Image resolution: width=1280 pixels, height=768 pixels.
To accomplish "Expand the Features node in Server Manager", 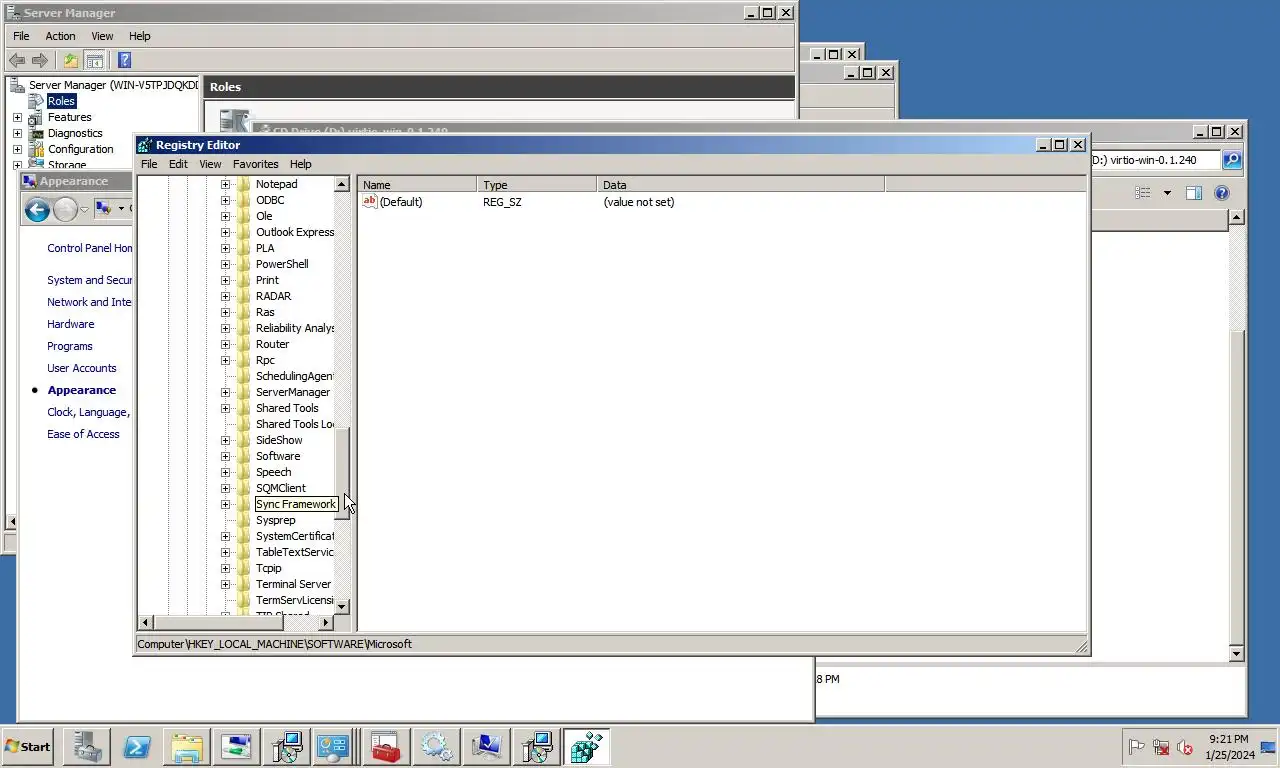I will click(17, 117).
